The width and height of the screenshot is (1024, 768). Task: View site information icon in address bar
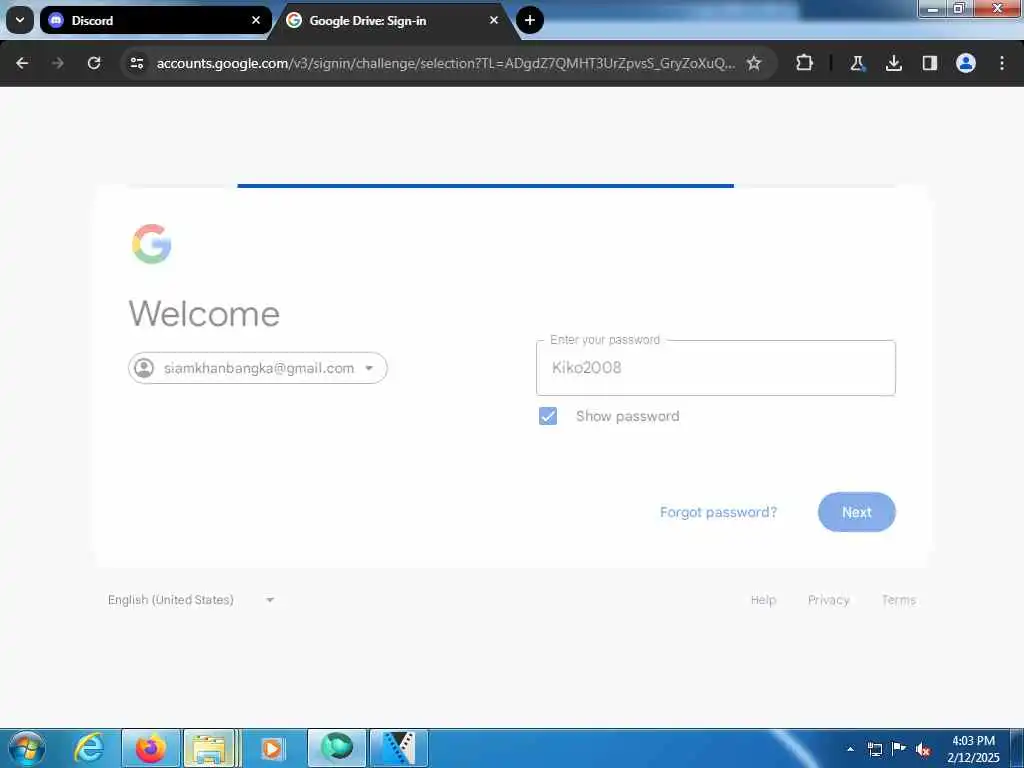(136, 63)
